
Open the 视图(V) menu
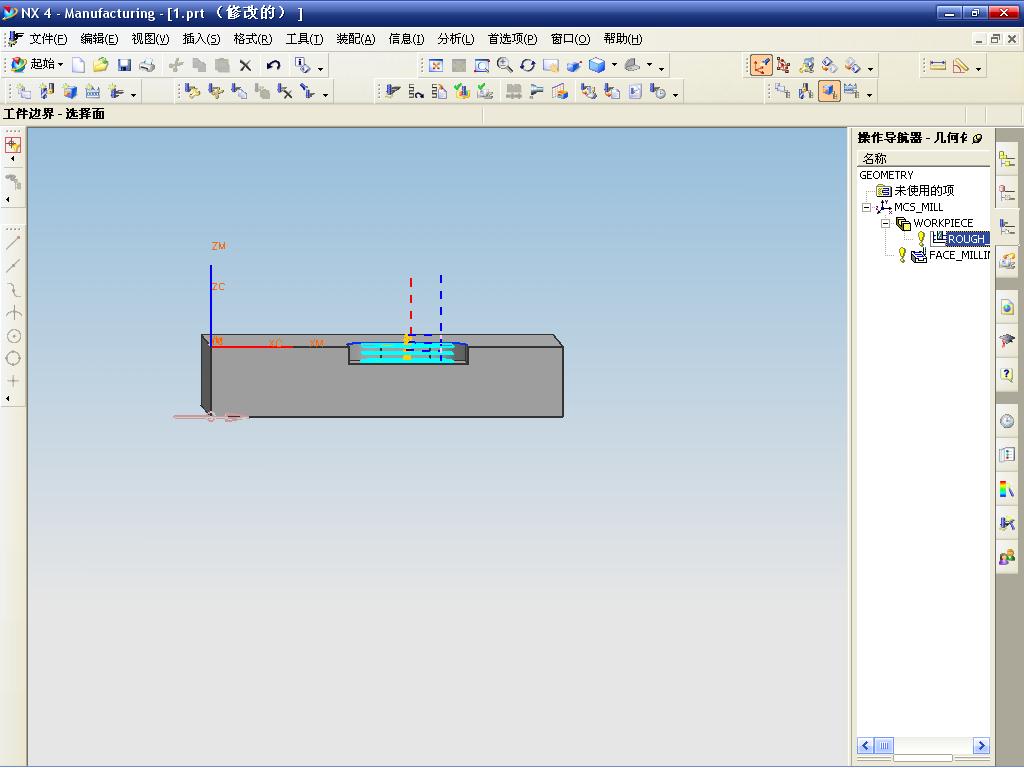click(150, 39)
